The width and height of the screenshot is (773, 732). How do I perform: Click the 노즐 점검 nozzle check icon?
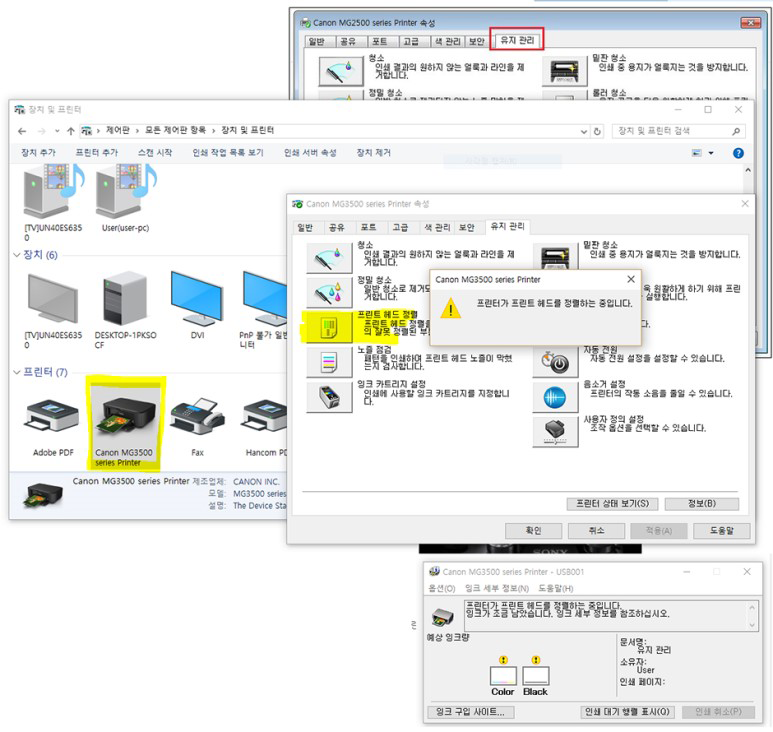click(329, 362)
